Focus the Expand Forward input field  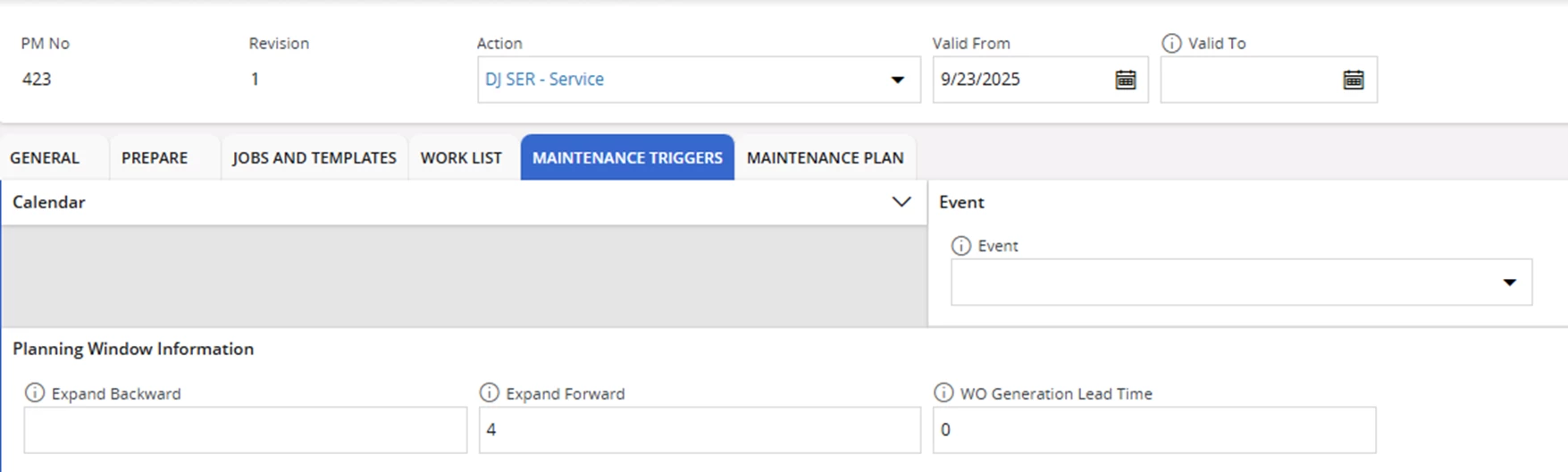pyautogui.click(x=700, y=430)
